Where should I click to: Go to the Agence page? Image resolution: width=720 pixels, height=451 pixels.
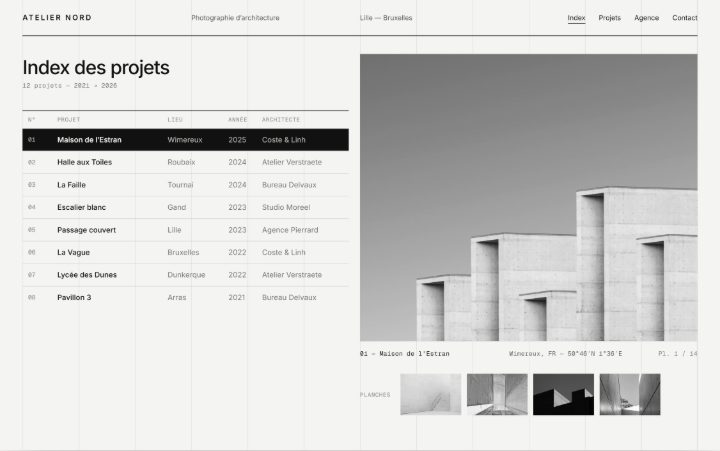[x=647, y=18]
